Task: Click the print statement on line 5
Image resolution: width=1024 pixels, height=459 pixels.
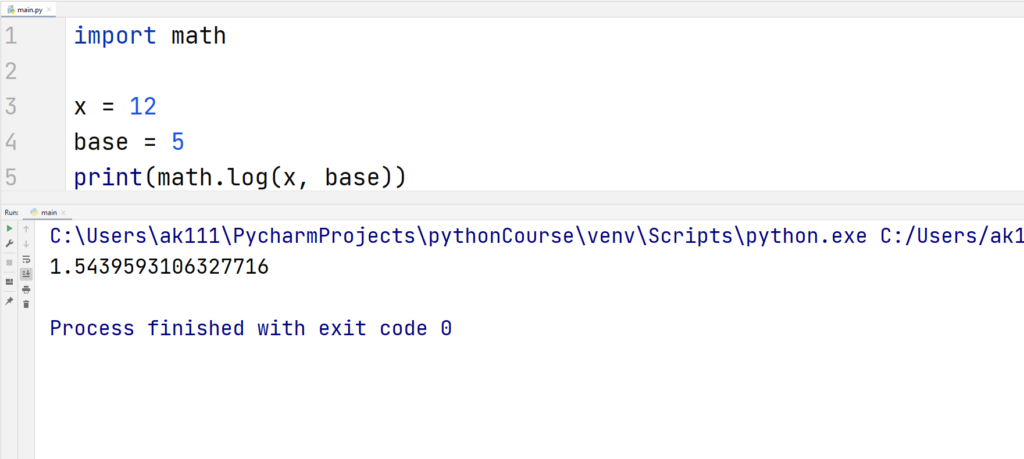Action: 240,177
